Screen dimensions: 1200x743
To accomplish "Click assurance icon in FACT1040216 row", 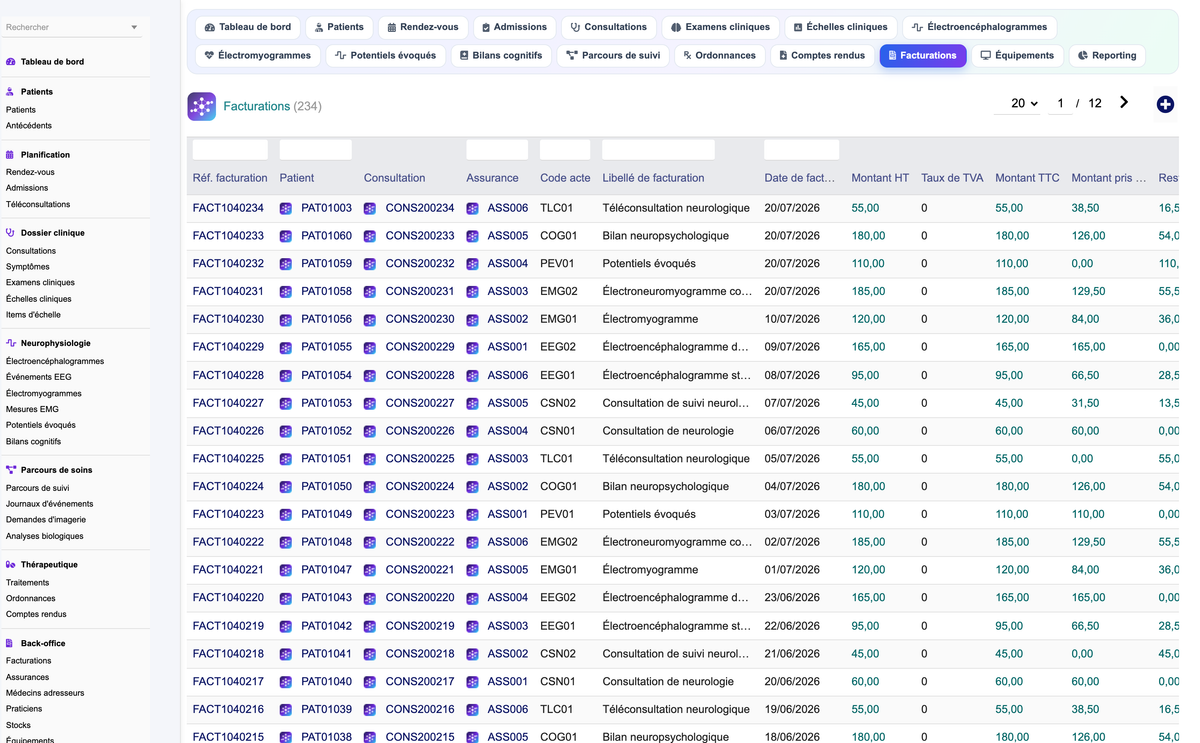I will [x=472, y=710].
